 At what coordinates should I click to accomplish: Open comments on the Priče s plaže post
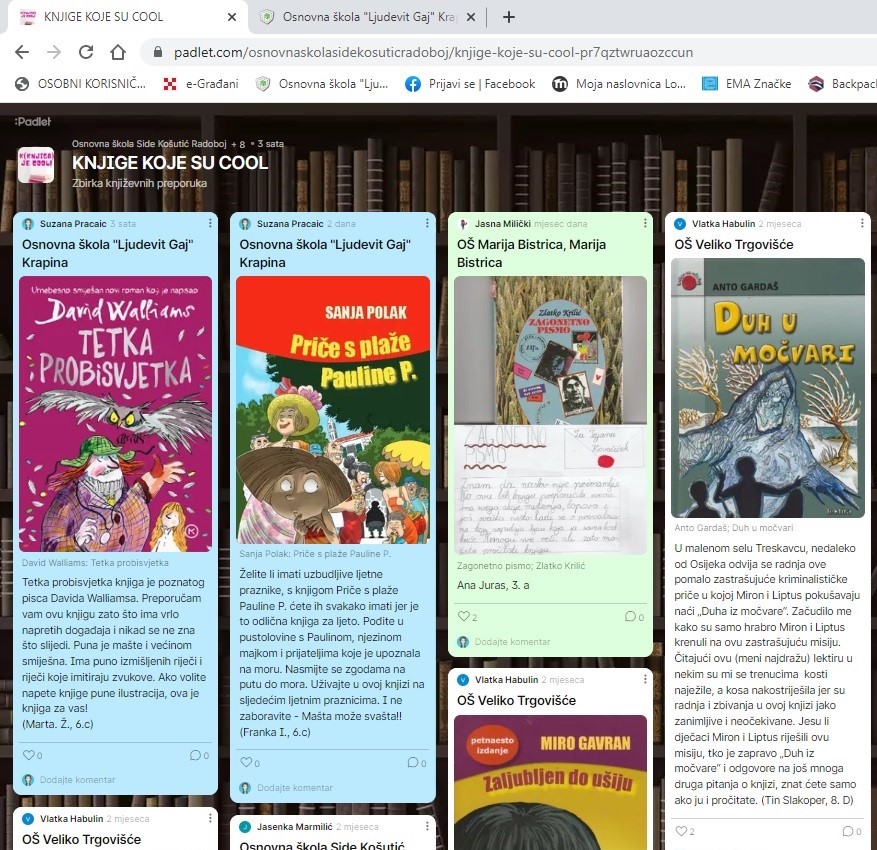pos(413,762)
